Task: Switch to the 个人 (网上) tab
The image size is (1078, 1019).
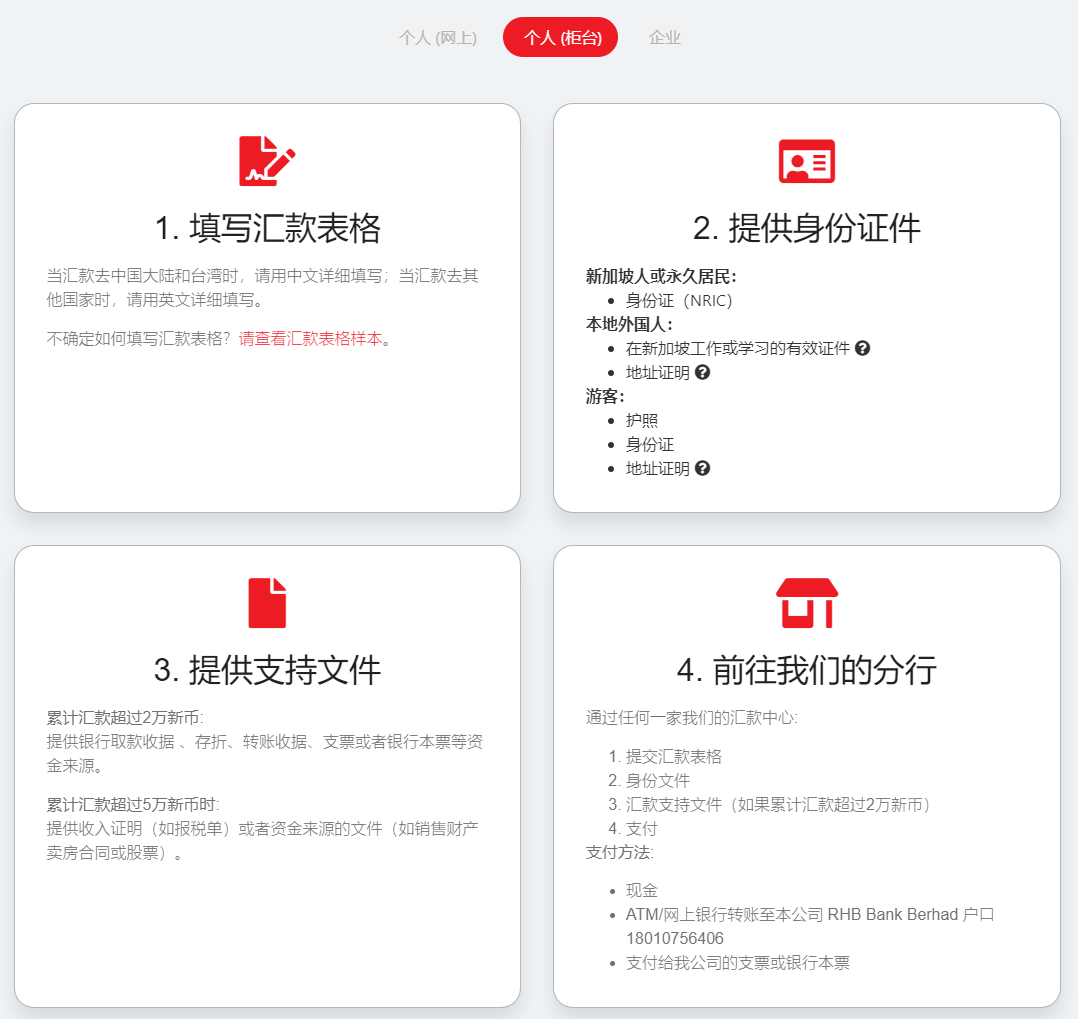Action: [x=437, y=37]
